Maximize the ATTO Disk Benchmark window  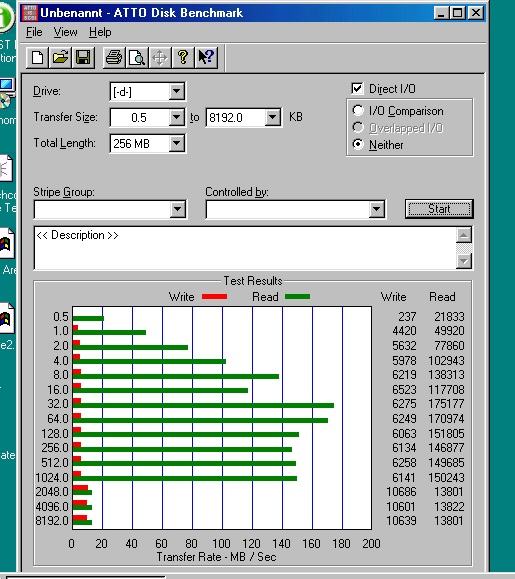457,13
